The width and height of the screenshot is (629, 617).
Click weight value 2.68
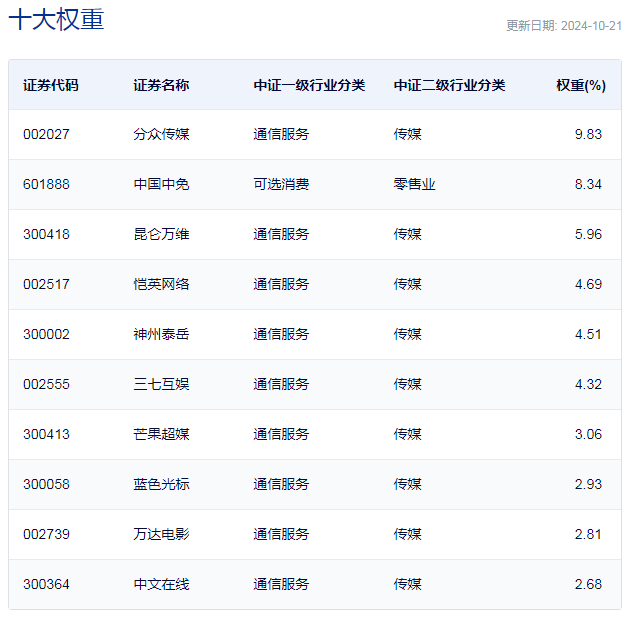click(x=588, y=585)
